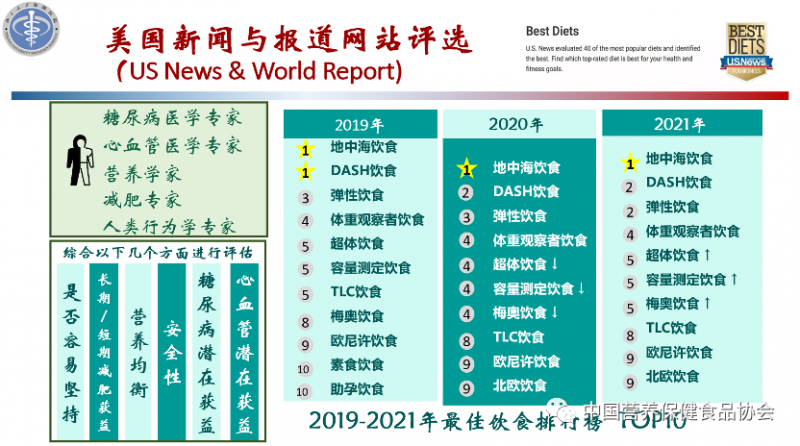
Task: Click 容量测定饮食 in the 2019 list
Action: click(x=370, y=268)
